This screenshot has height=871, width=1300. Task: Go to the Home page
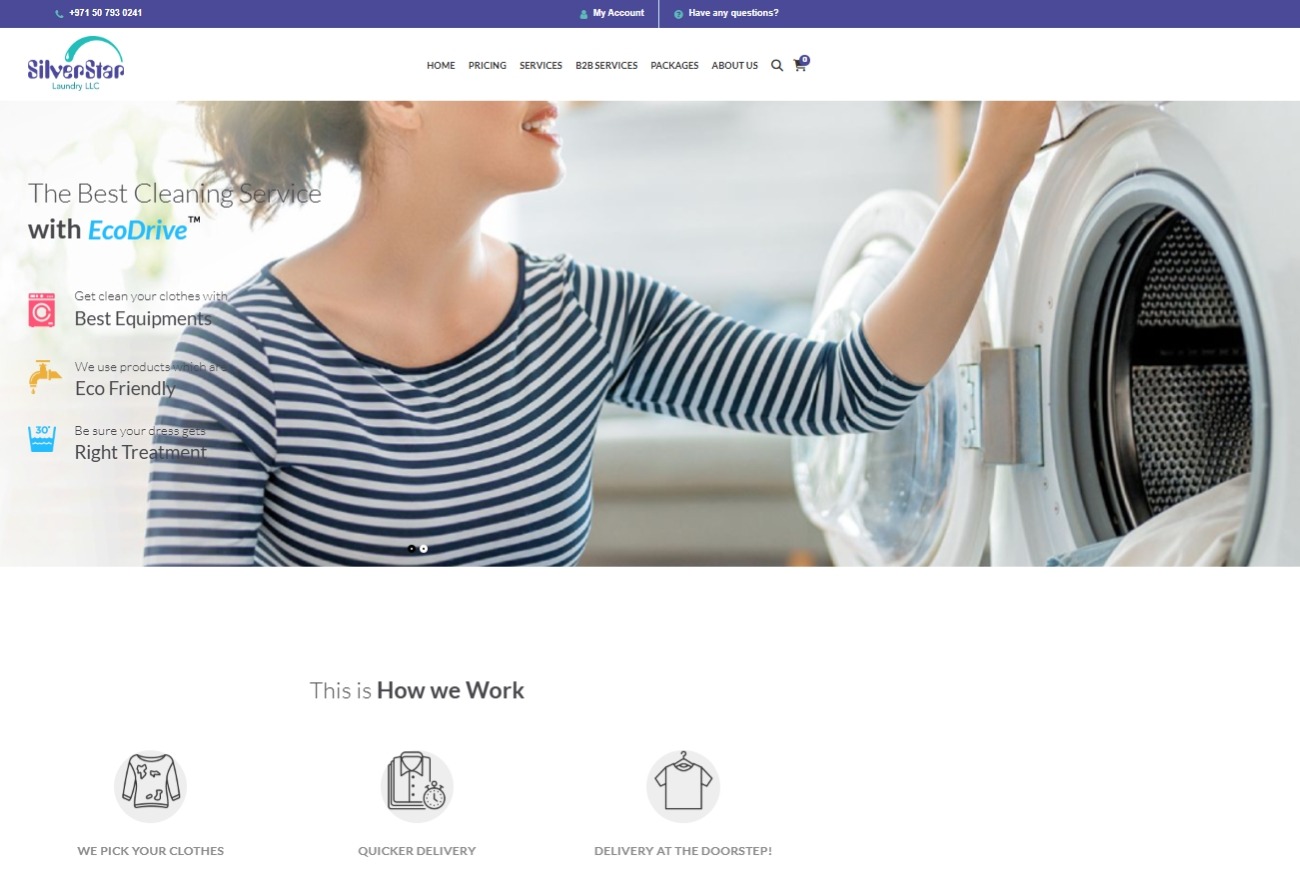[440, 66]
